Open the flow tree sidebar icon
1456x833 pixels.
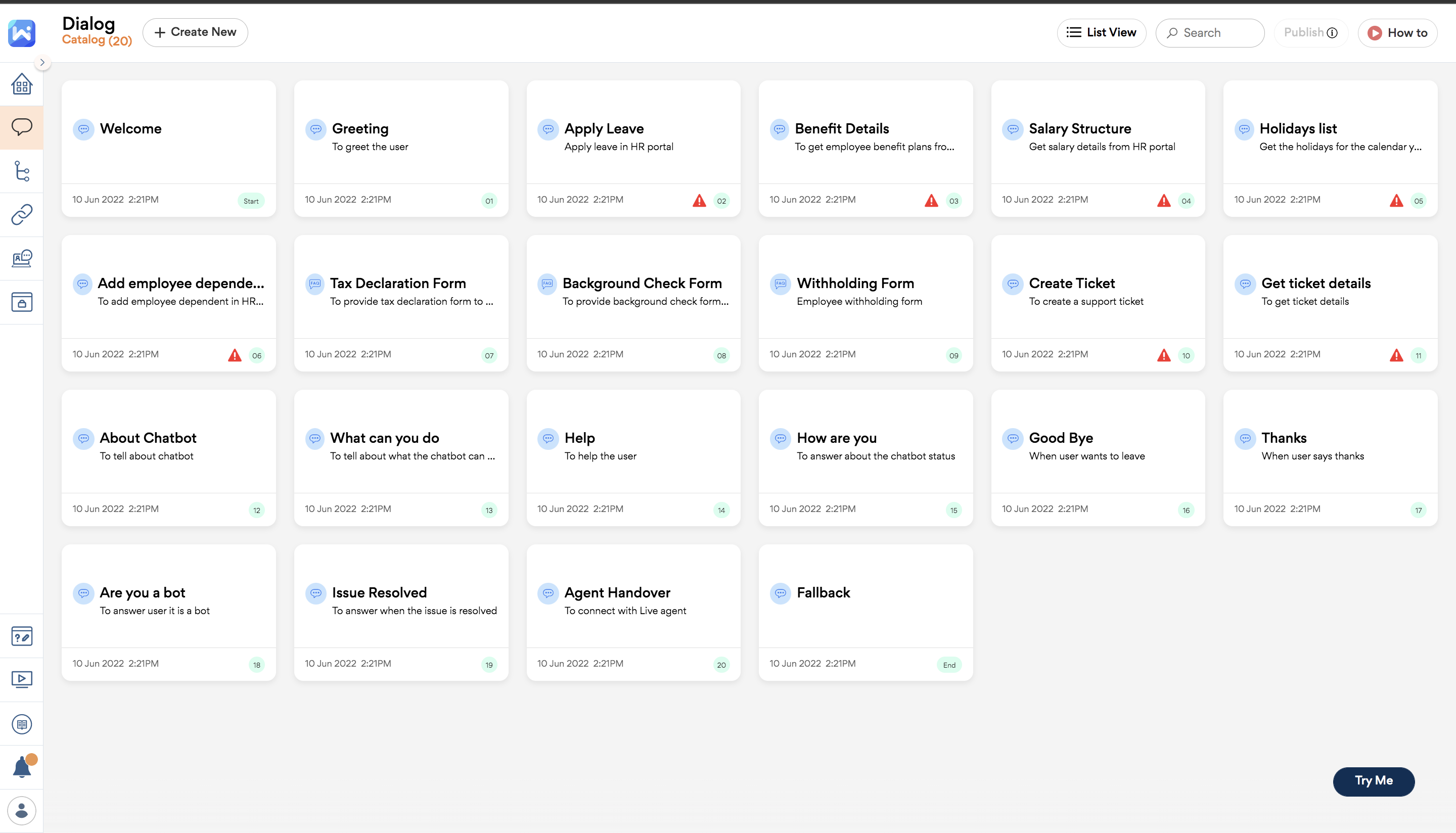[22, 171]
